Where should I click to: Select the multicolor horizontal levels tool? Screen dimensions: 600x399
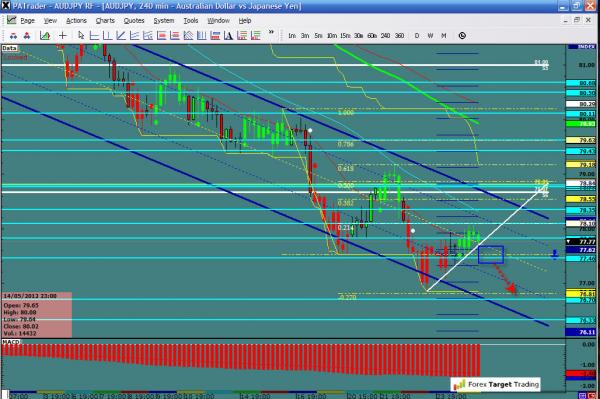(242, 36)
